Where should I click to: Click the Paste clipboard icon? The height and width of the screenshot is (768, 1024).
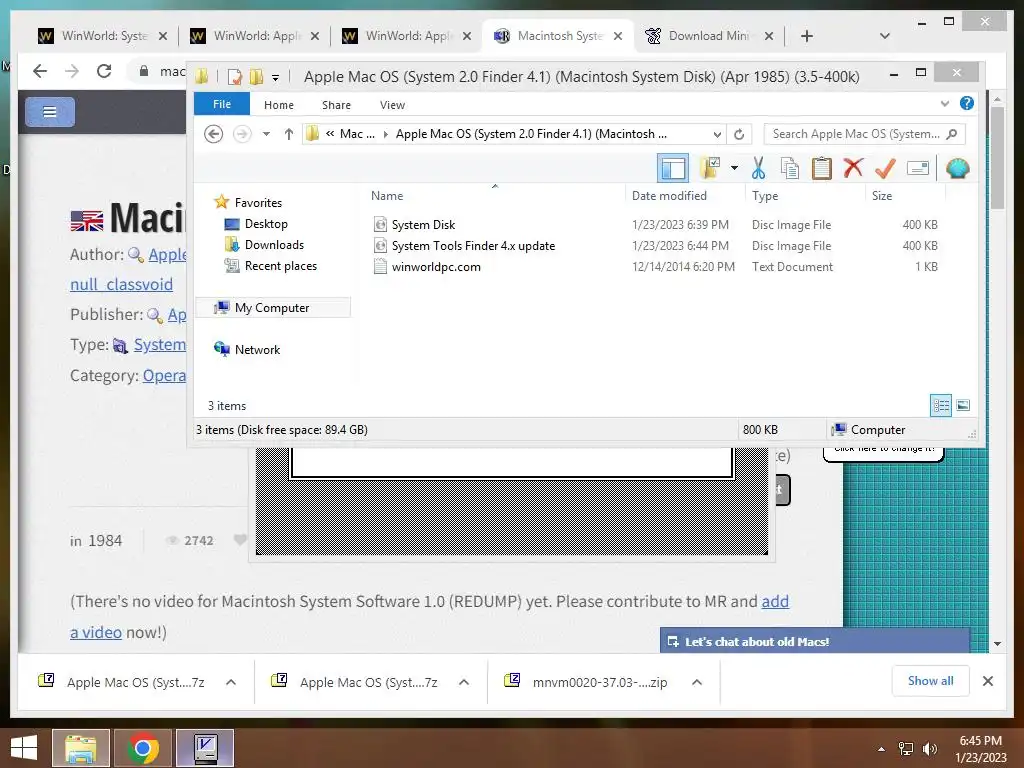click(822, 168)
